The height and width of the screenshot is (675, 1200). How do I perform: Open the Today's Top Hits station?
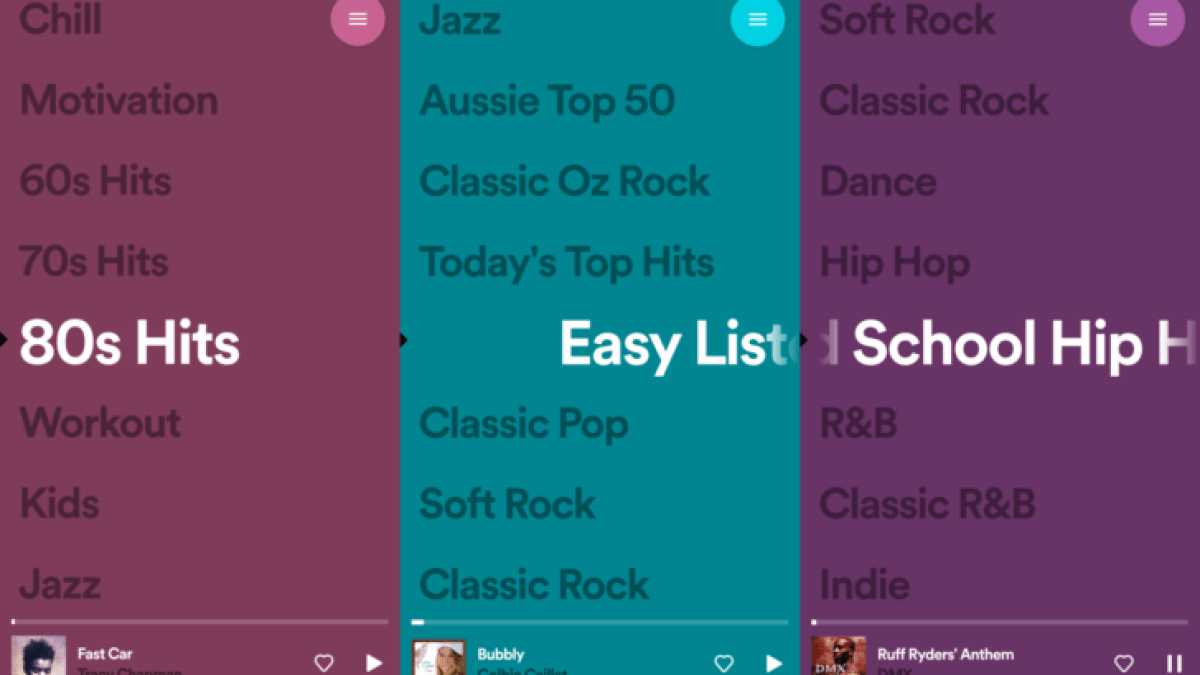coord(567,262)
